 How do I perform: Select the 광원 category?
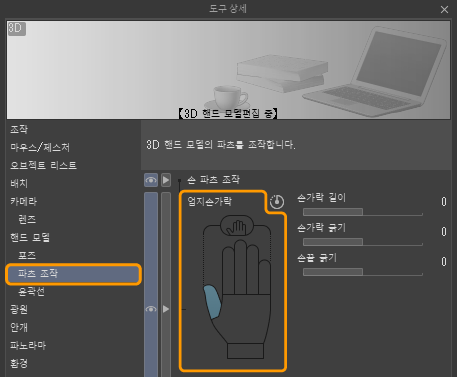pos(19,310)
